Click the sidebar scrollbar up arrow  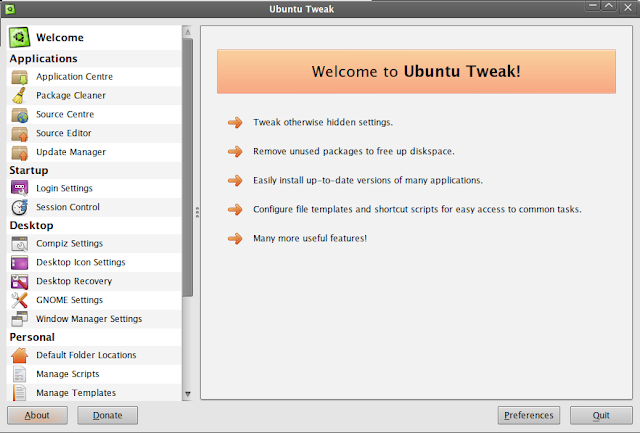[188, 32]
